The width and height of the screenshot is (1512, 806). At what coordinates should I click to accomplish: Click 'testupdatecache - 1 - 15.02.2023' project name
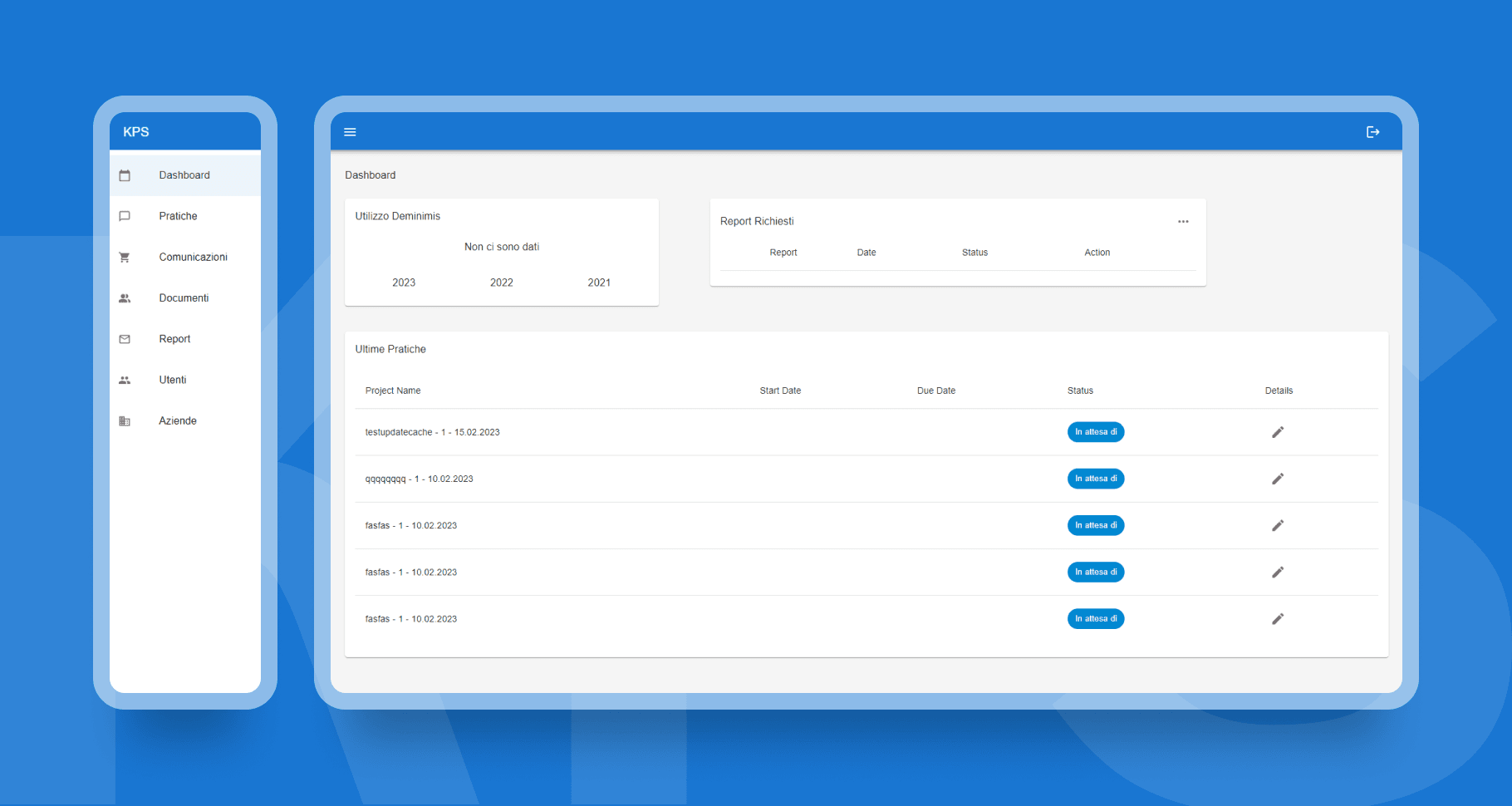pyautogui.click(x=433, y=432)
